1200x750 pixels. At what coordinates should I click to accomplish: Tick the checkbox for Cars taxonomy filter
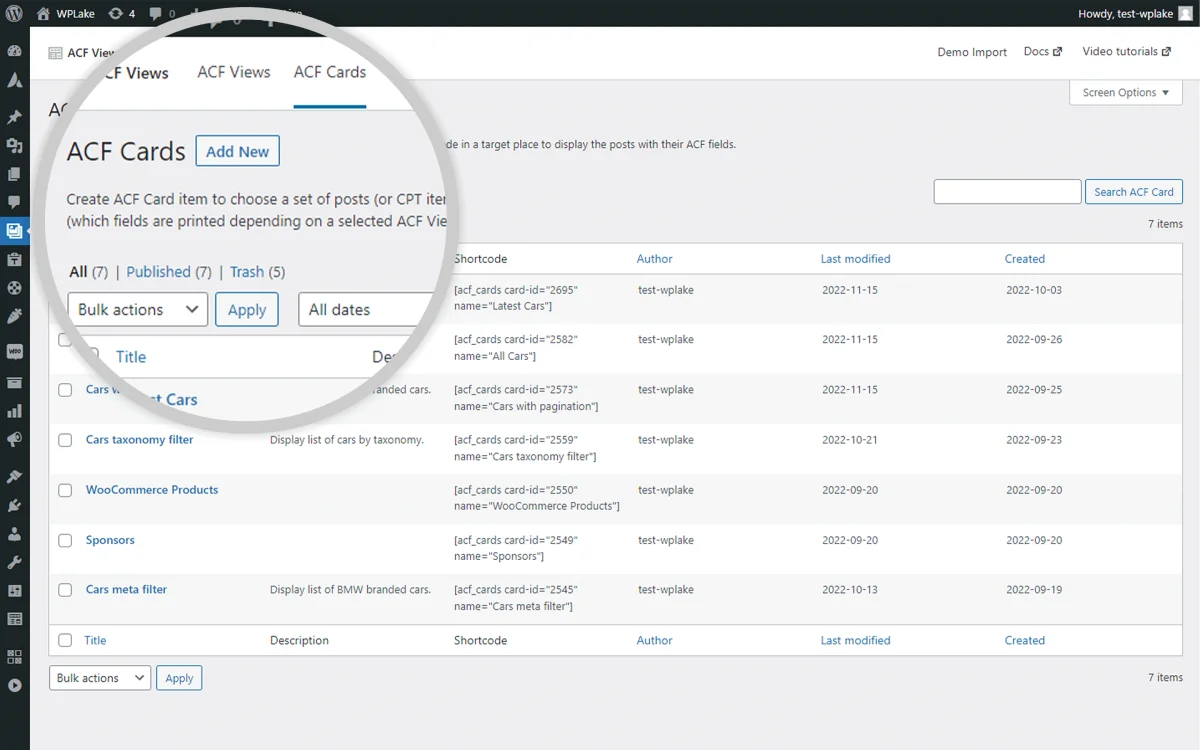(x=65, y=440)
